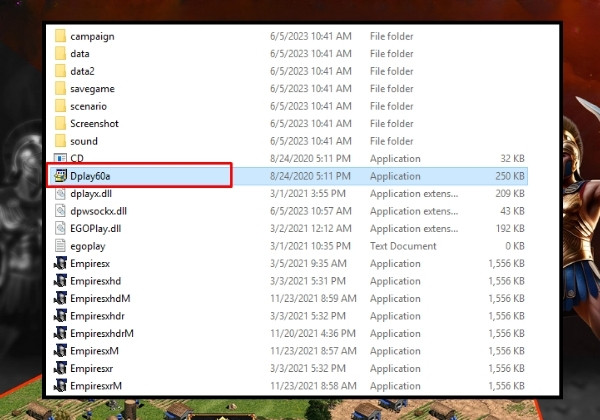Select the date '3/5/2021 9:35 AM'
This screenshot has height=420, width=600.
coord(308,264)
